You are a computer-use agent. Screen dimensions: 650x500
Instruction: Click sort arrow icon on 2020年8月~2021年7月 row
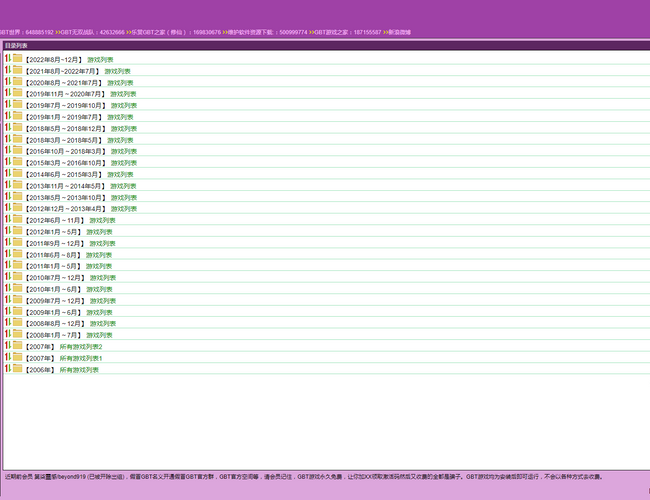[x=7, y=82]
